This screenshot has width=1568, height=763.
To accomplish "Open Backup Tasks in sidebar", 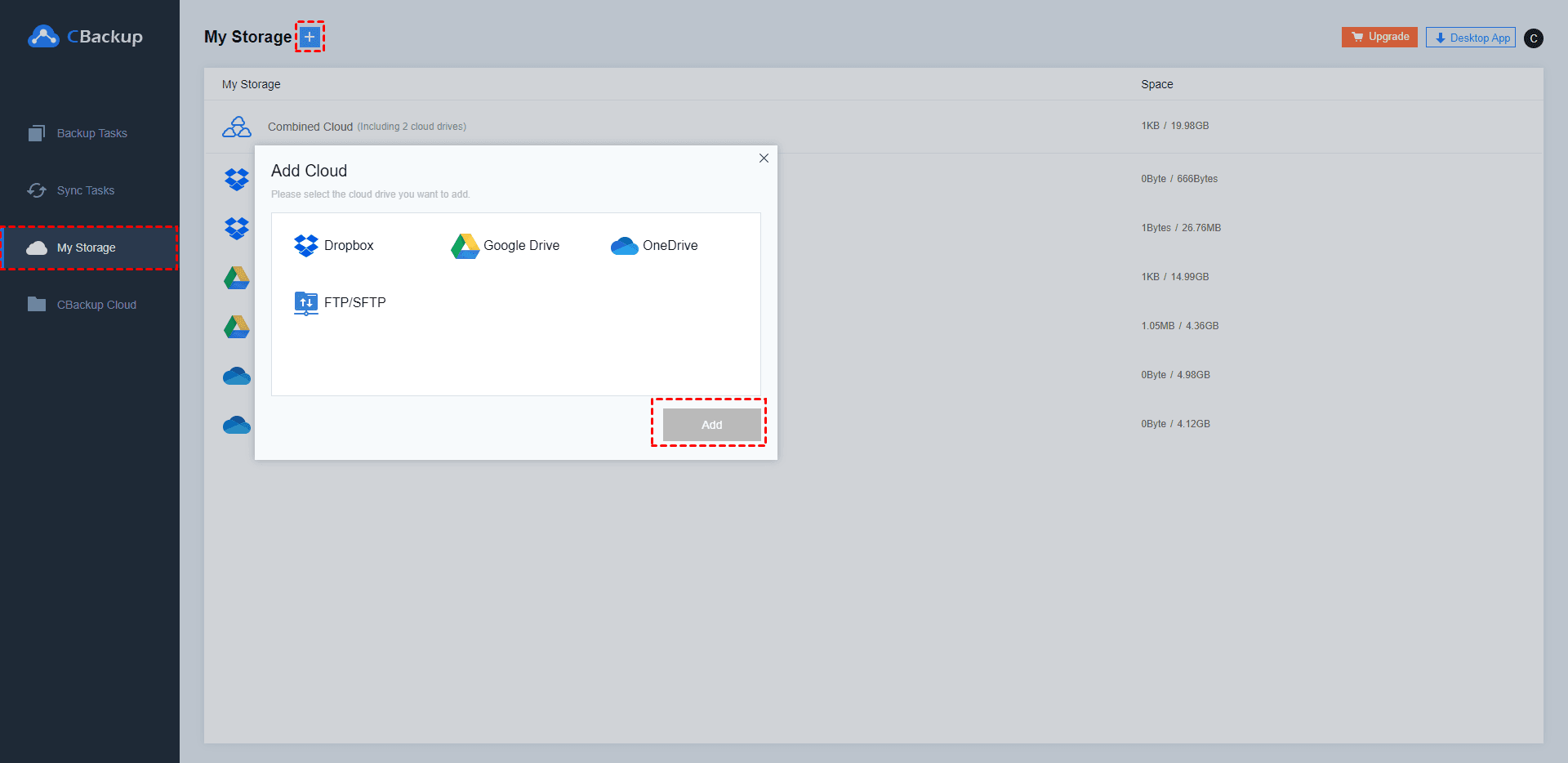I will coord(90,133).
